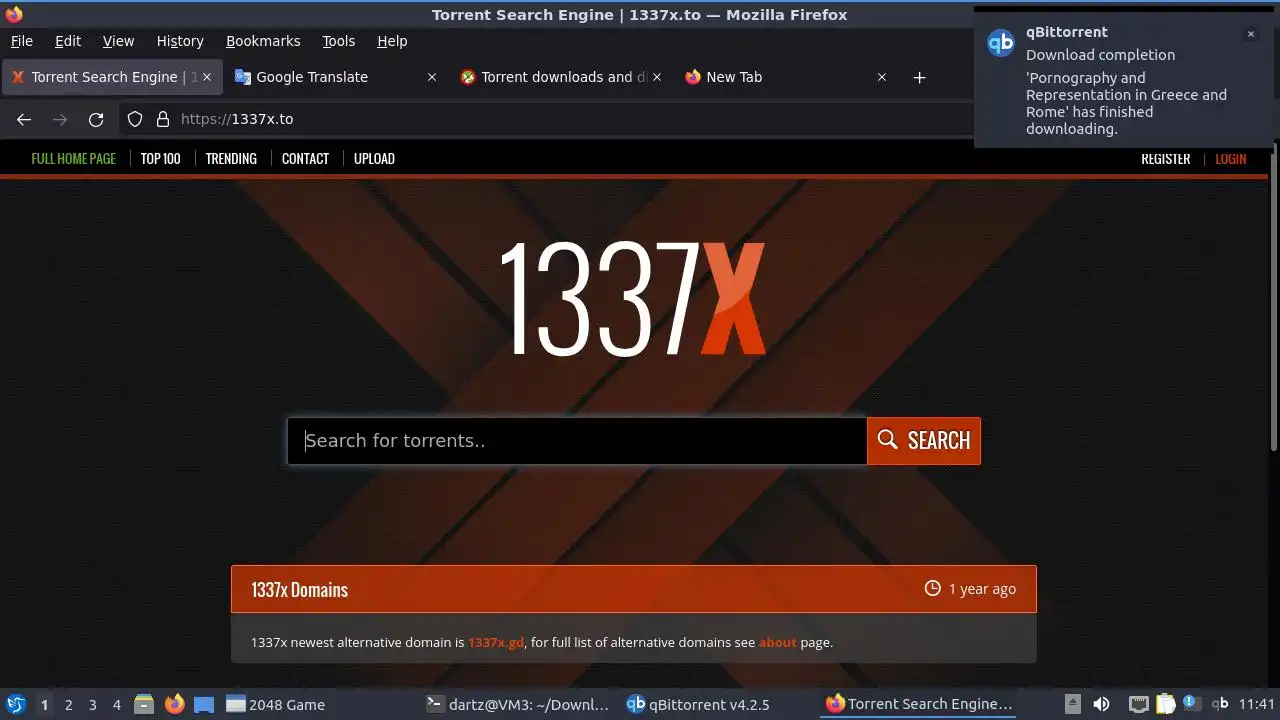
Task: Dismiss the qBittorrent notification
Action: (1250, 34)
